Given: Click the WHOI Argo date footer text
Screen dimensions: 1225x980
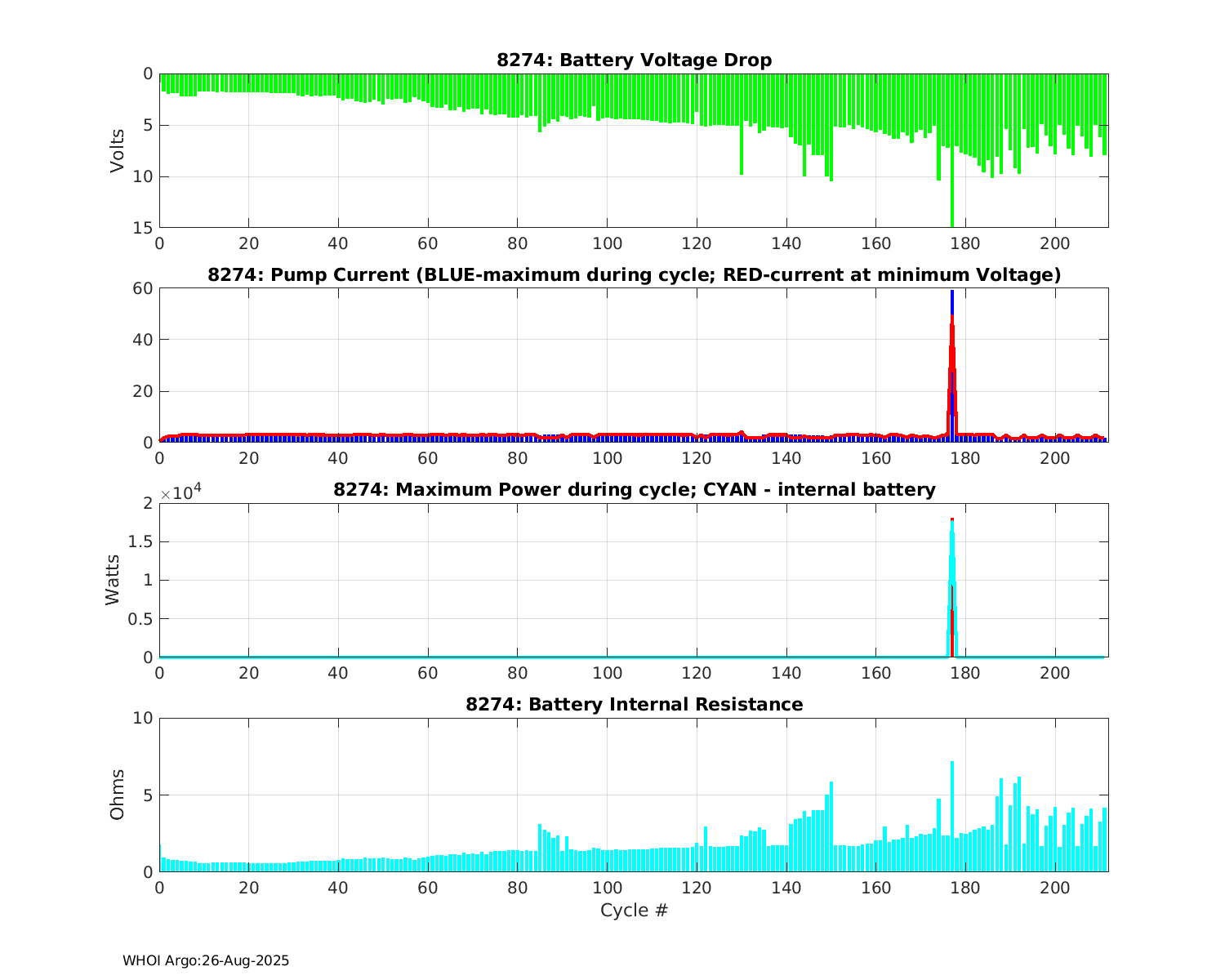Looking at the screenshot, I should (206, 961).
